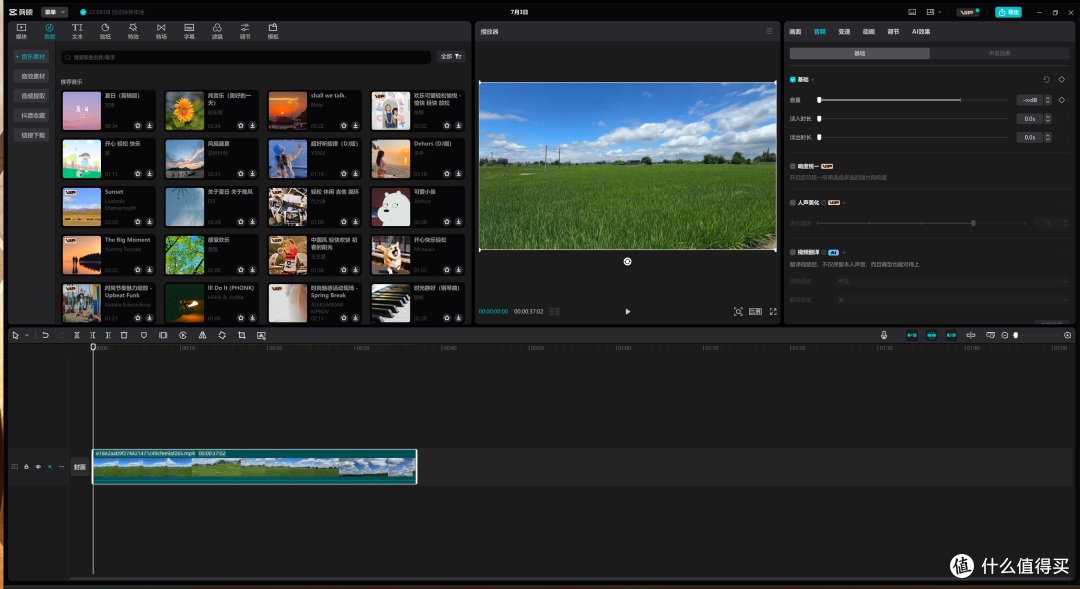Click the mirror flip icon in timeline toolbar
This screenshot has width=1080, height=589.
pos(202,335)
